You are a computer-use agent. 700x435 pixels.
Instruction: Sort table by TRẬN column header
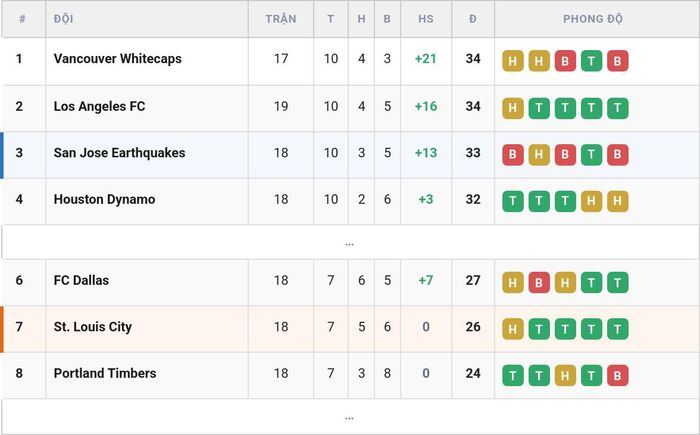pyautogui.click(x=281, y=19)
